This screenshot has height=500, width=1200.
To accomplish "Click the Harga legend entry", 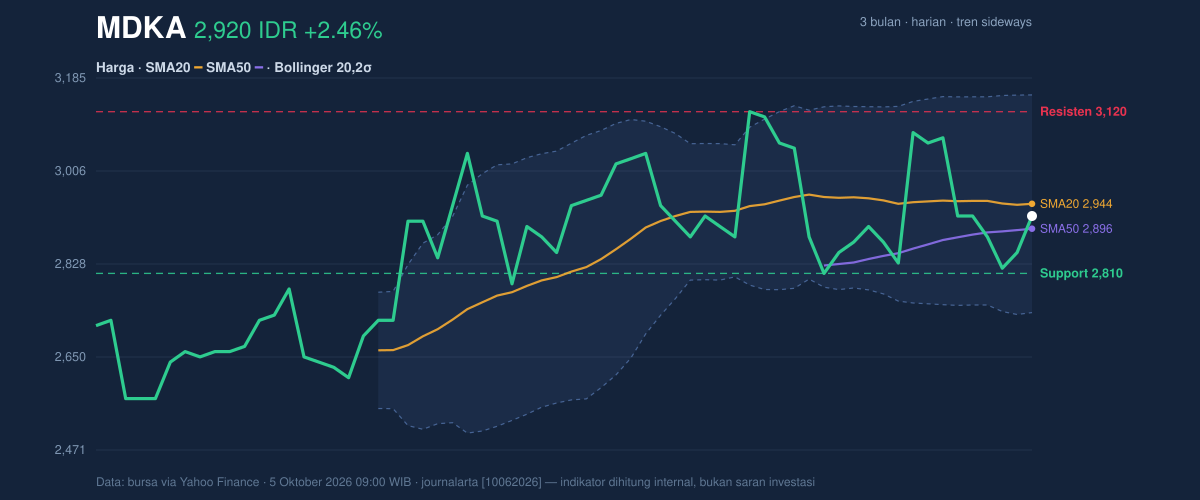I will coord(115,68).
